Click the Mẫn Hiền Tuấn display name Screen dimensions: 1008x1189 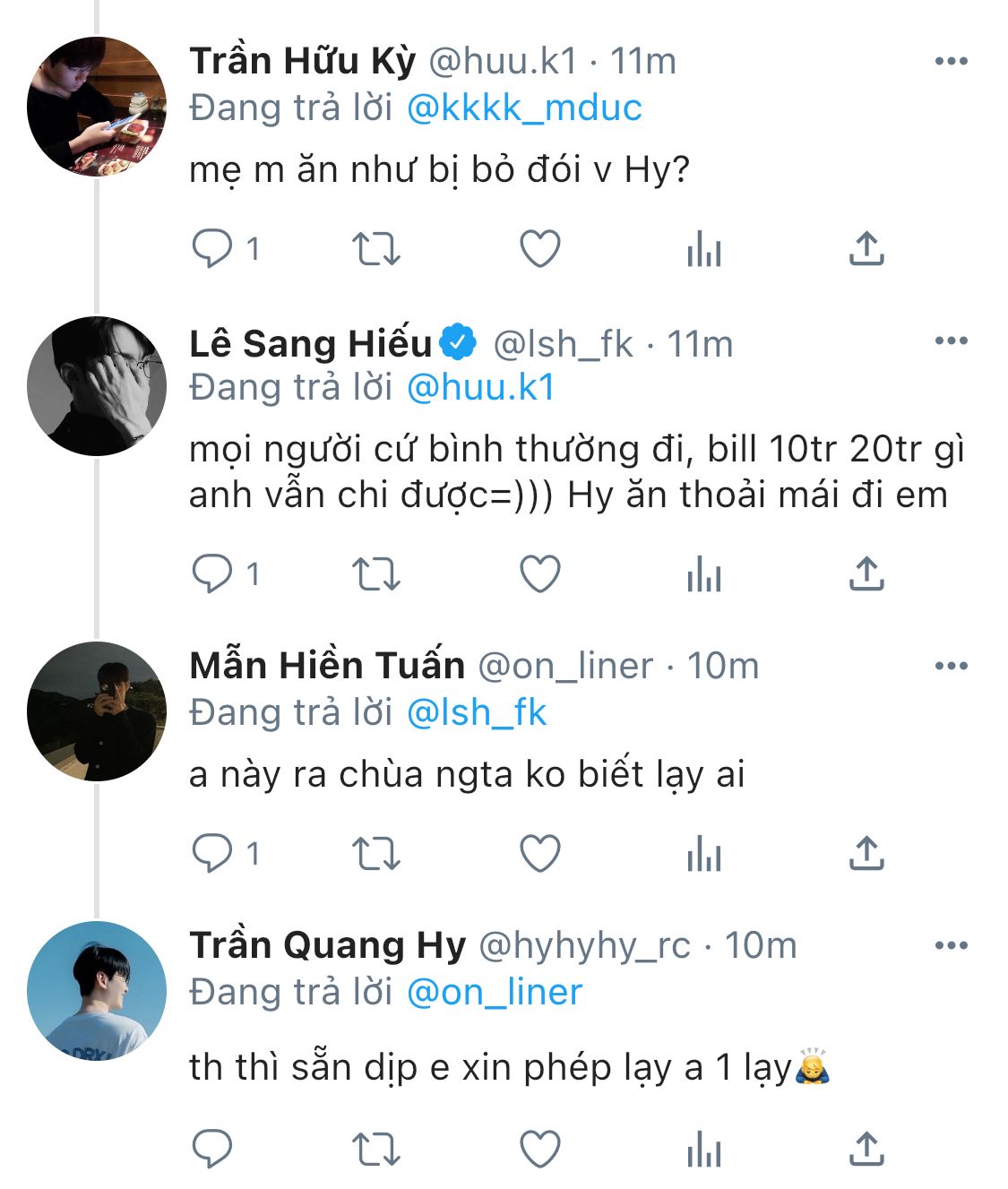pos(327,666)
